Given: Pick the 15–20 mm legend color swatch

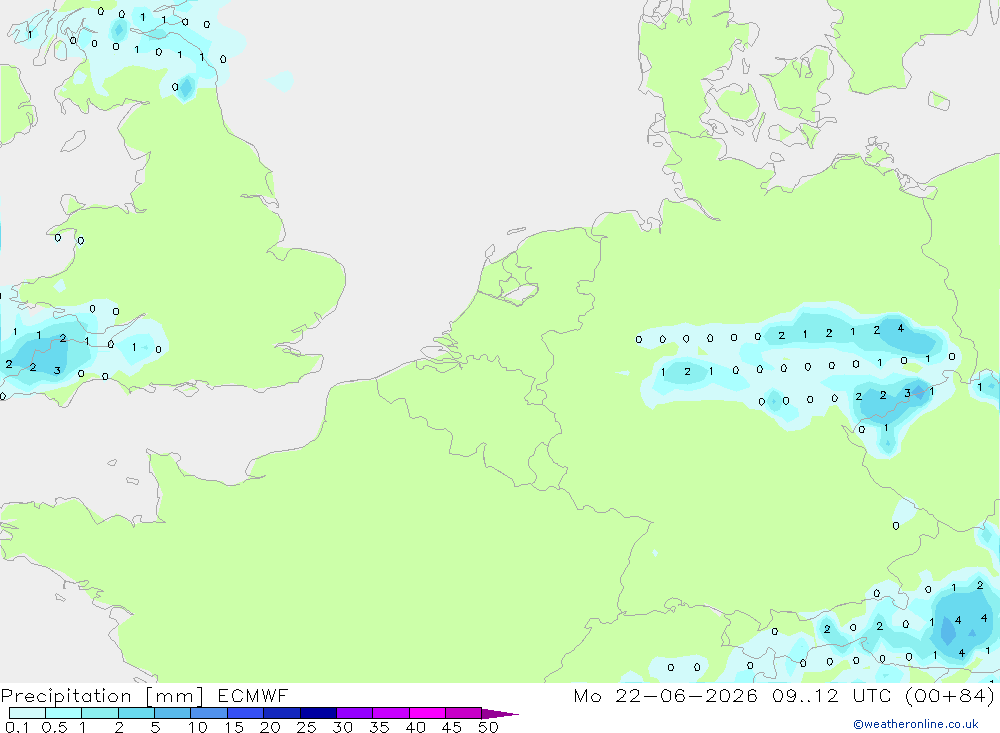Looking at the screenshot, I should point(246,713).
